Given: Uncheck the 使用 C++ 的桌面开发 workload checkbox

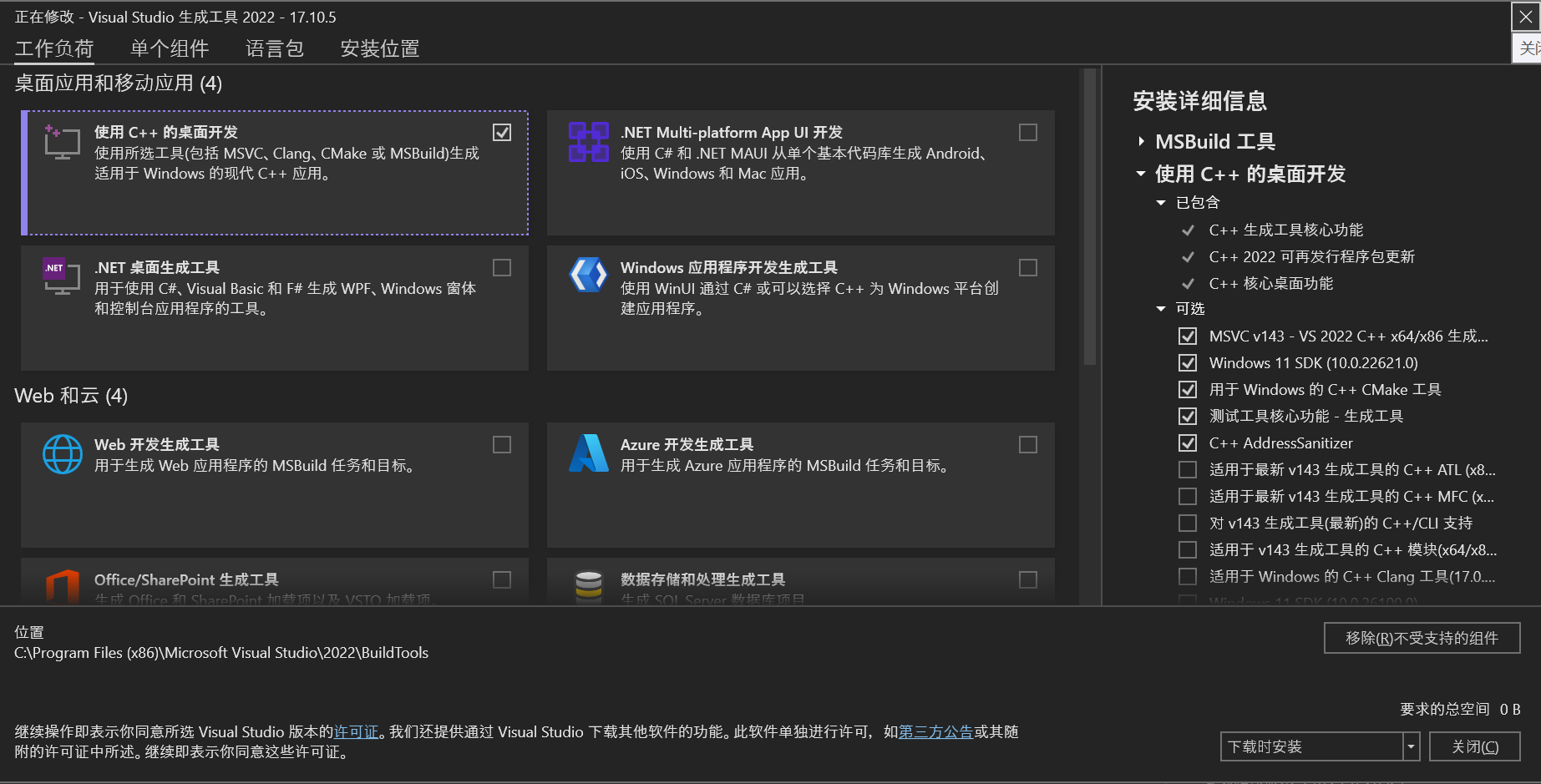Looking at the screenshot, I should click(x=502, y=133).
